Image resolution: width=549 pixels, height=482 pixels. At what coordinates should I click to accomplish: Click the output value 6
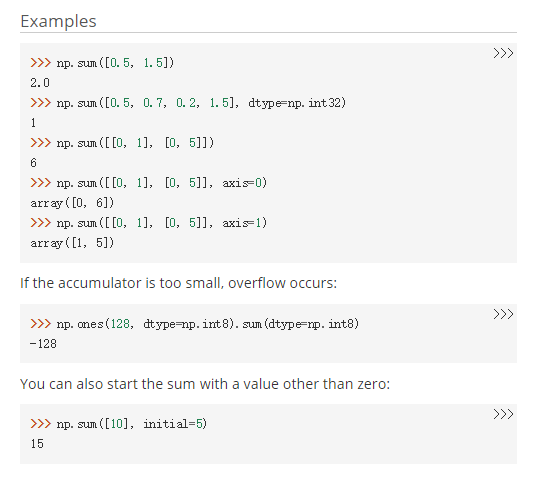pyautogui.click(x=33, y=163)
